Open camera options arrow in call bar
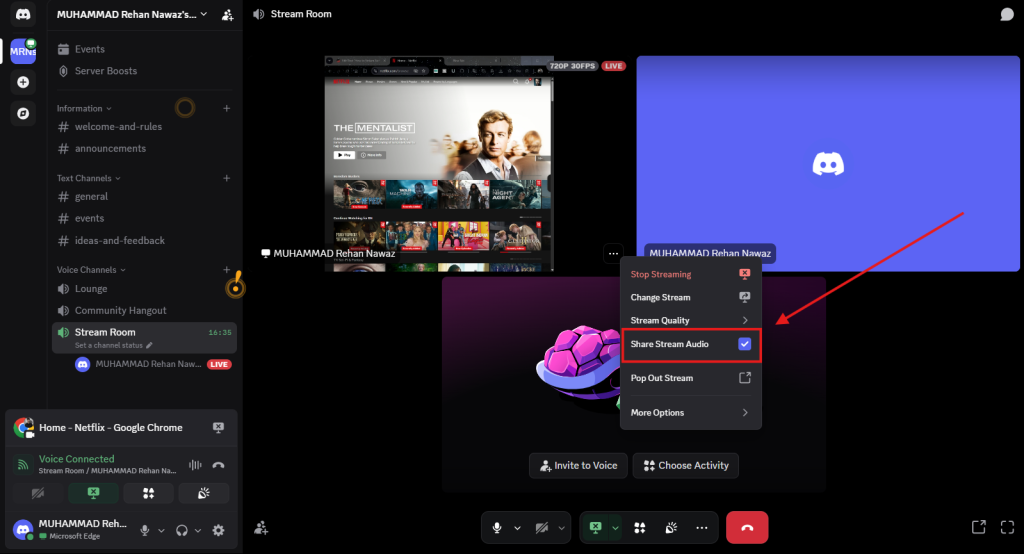The width and height of the screenshot is (1024, 554). coord(562,528)
